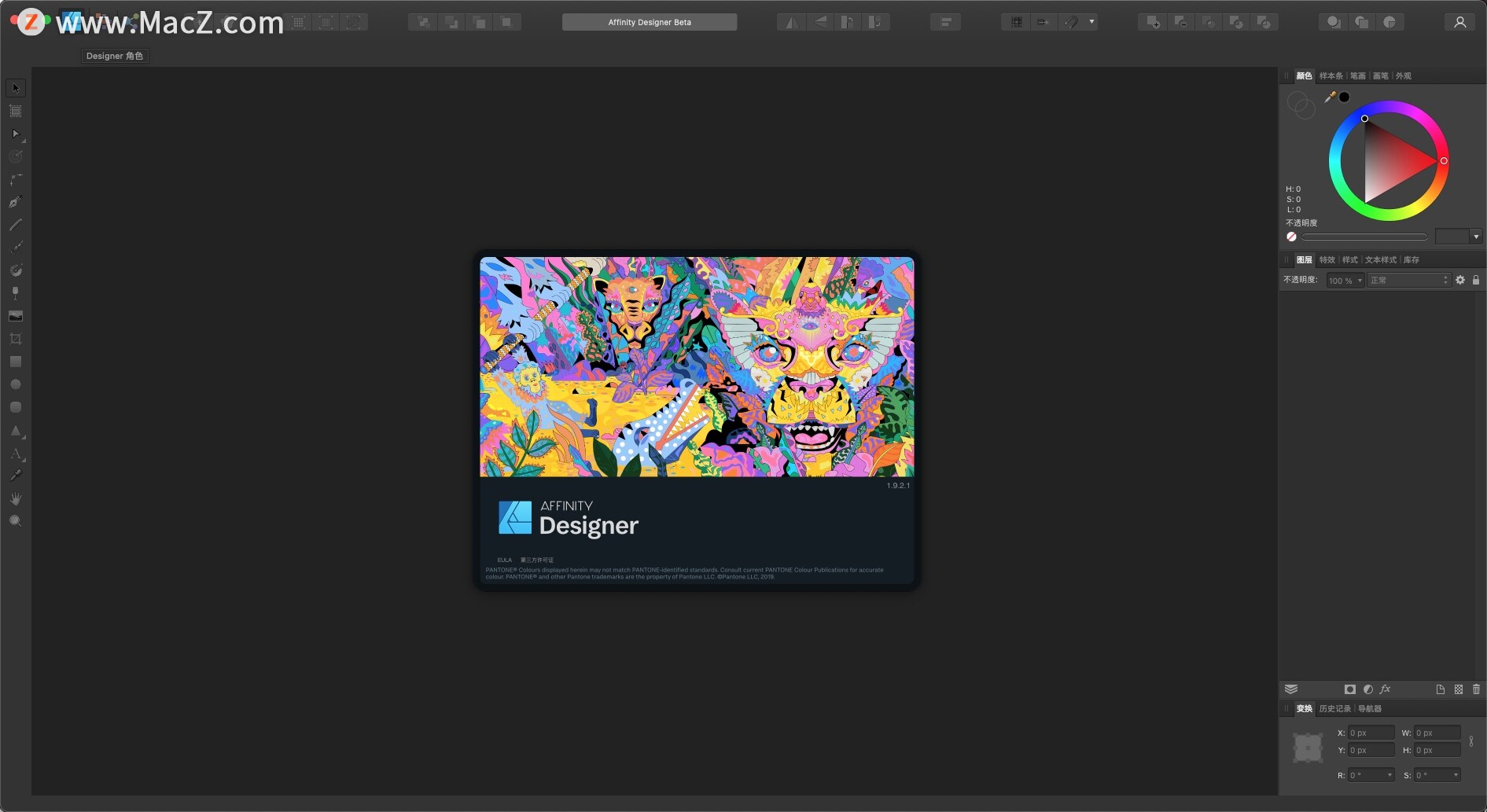
Task: Select the View (hand) tool
Action: click(16, 498)
